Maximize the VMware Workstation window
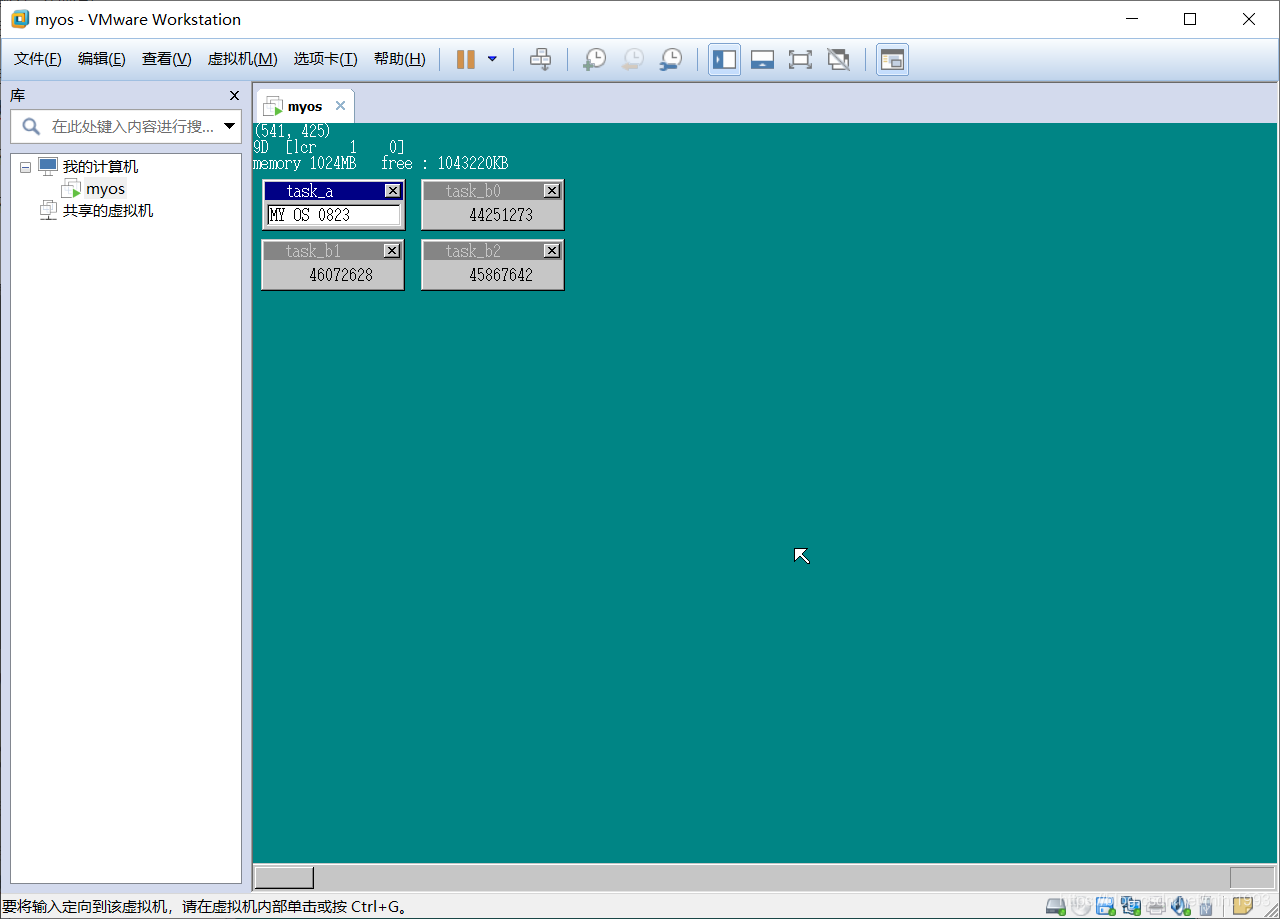 tap(1190, 19)
